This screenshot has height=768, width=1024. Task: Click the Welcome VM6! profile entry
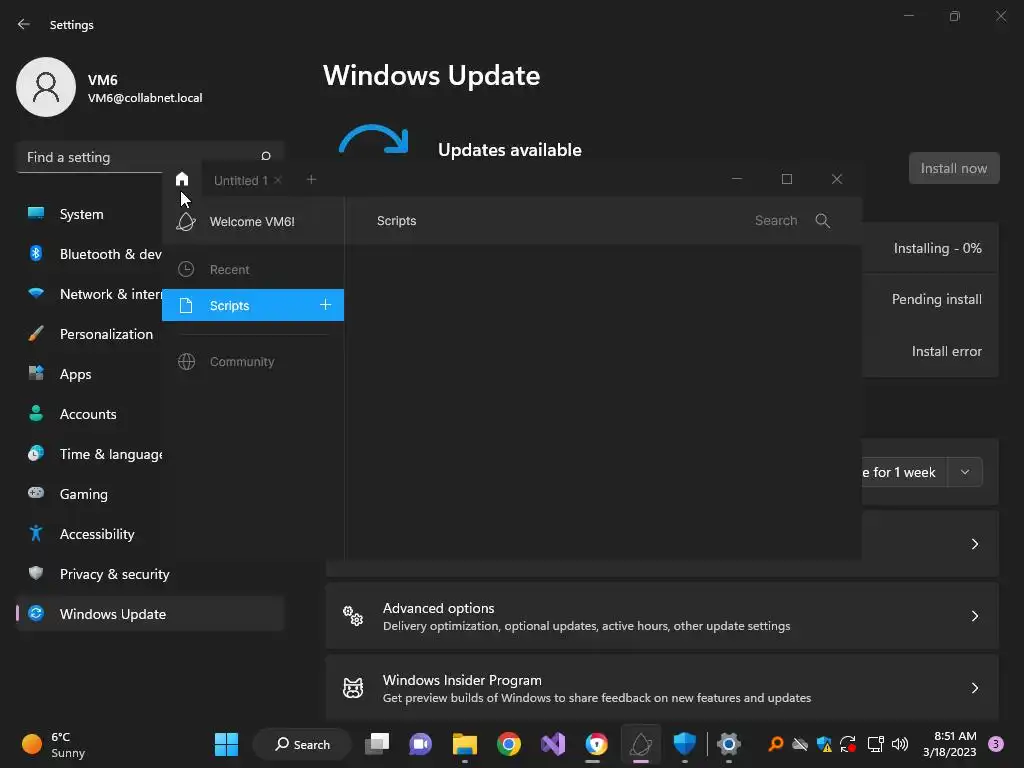coord(253,221)
